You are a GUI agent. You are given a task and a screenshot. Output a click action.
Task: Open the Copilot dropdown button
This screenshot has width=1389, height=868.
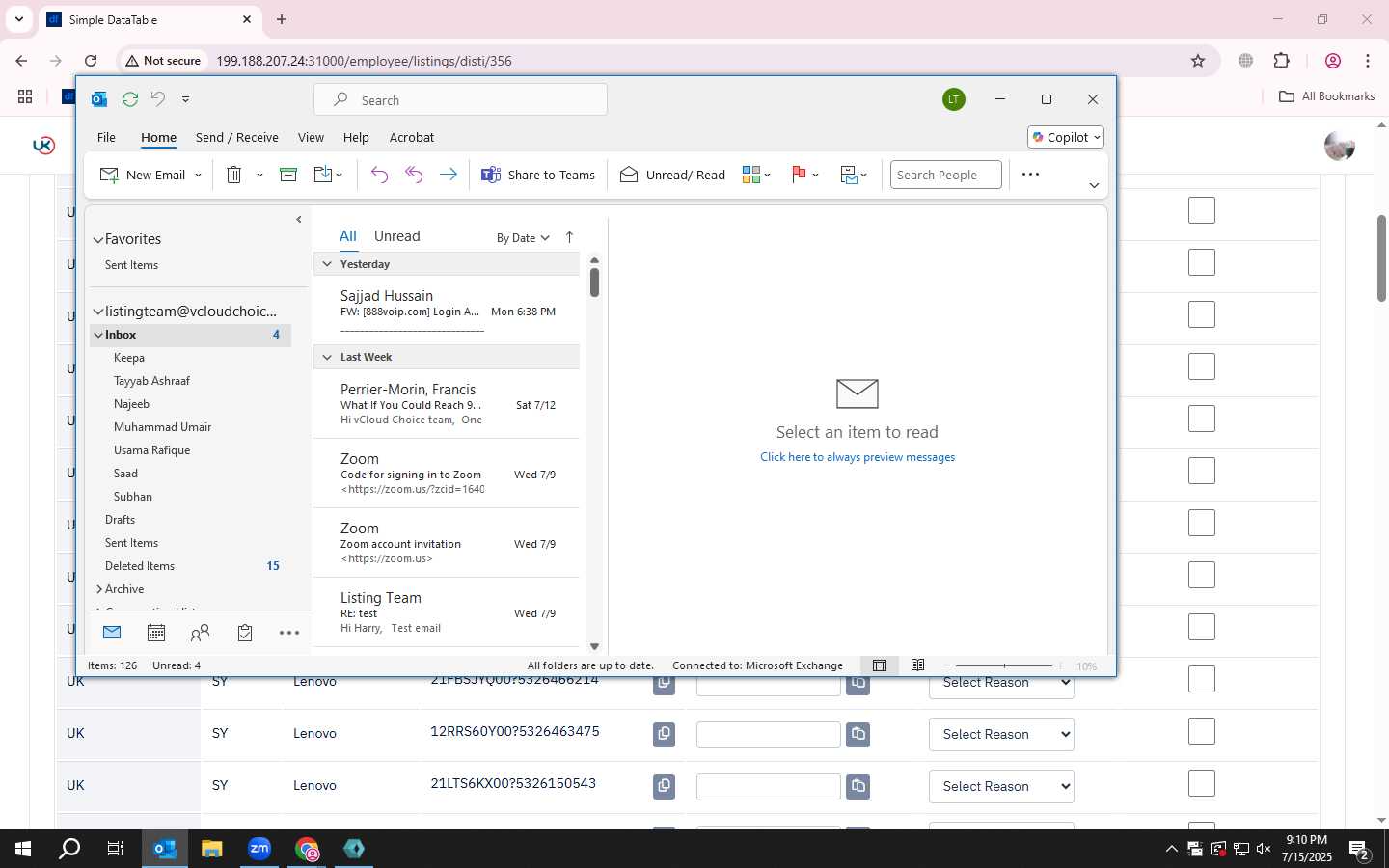pyautogui.click(x=1066, y=137)
